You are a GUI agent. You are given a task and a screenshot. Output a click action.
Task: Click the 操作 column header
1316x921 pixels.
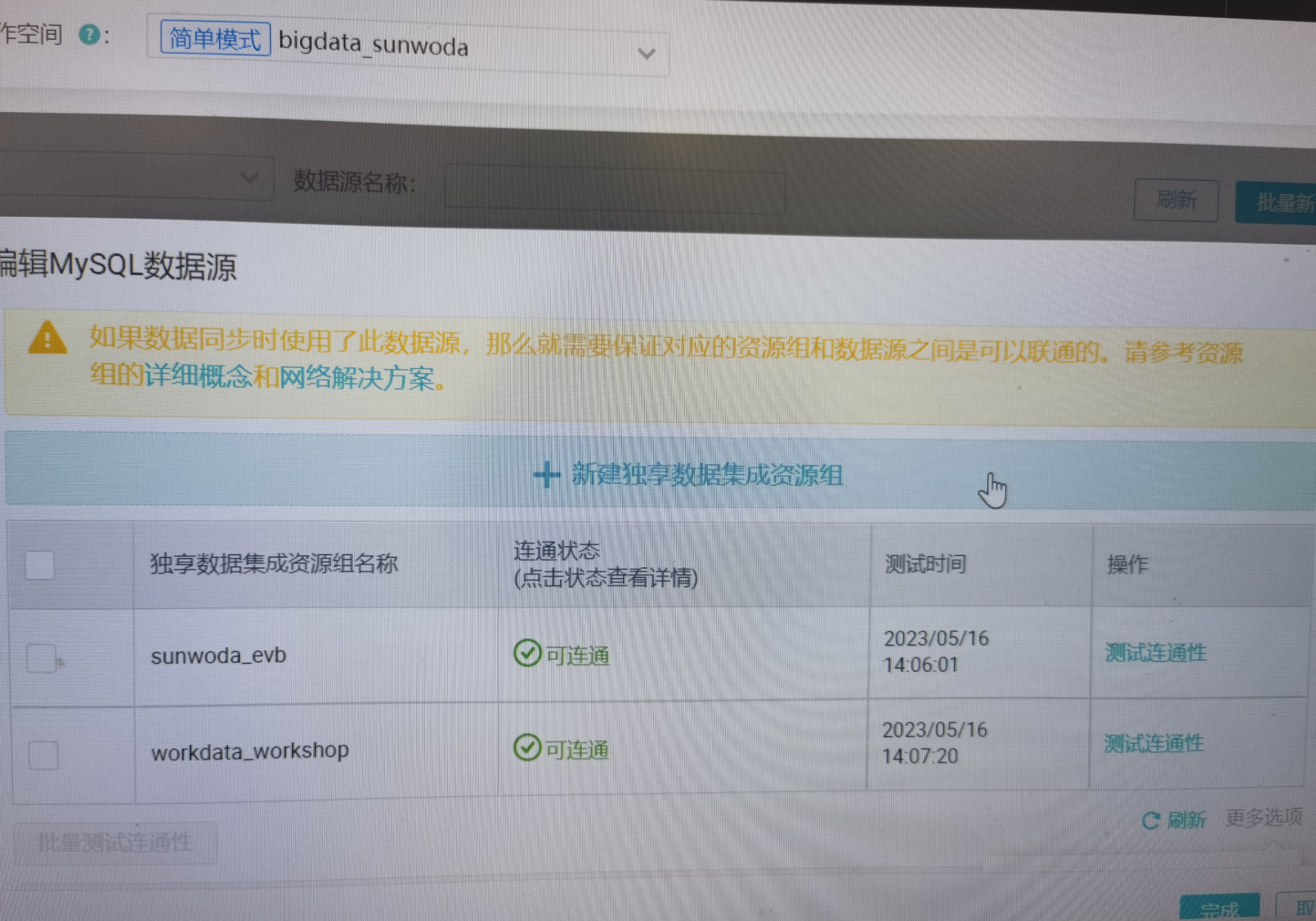point(1127,564)
